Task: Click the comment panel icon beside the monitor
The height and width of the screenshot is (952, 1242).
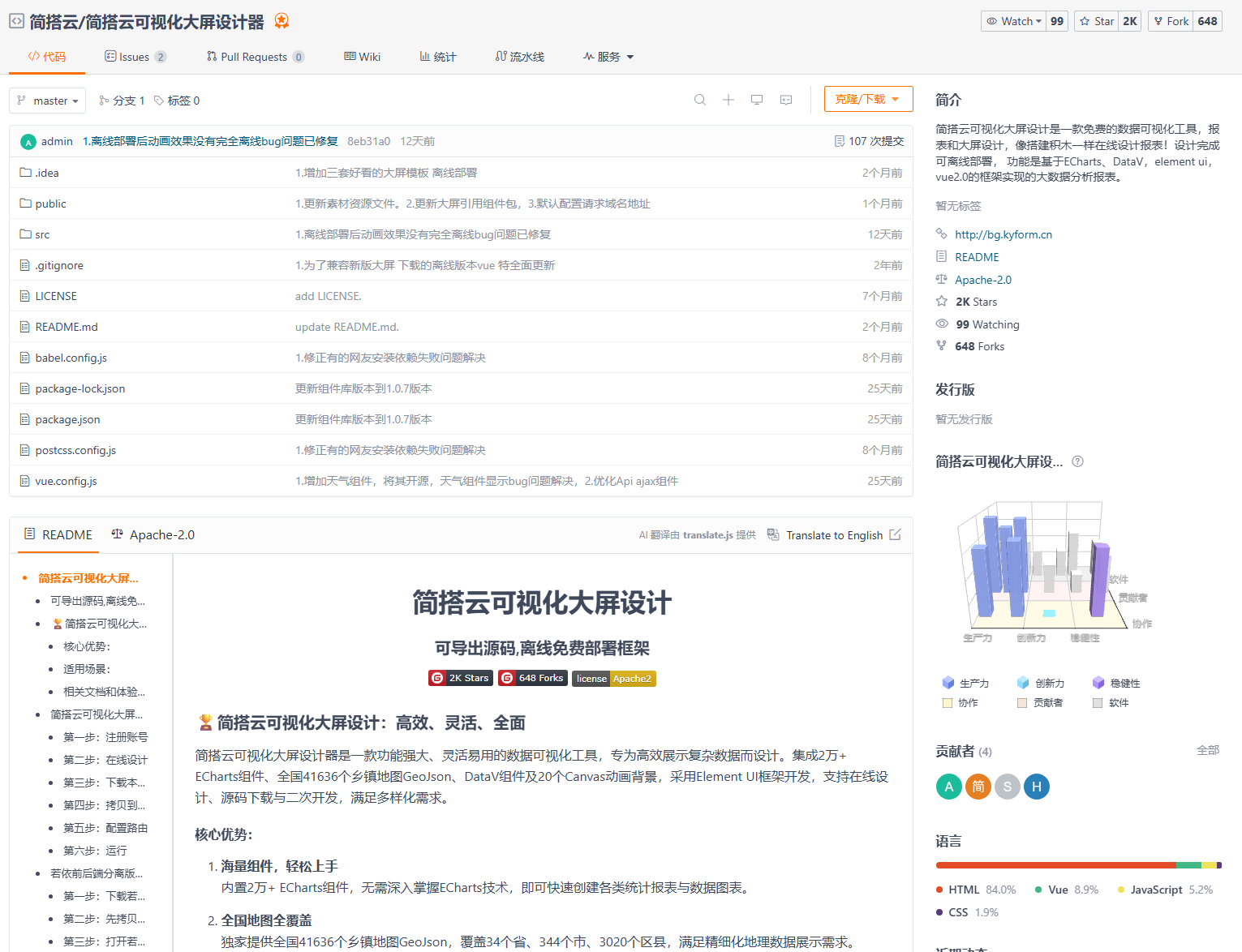Action: pos(786,100)
